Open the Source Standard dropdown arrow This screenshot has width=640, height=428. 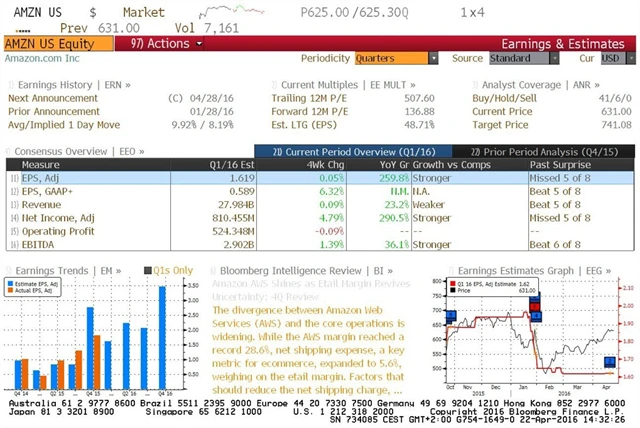pyautogui.click(x=554, y=58)
